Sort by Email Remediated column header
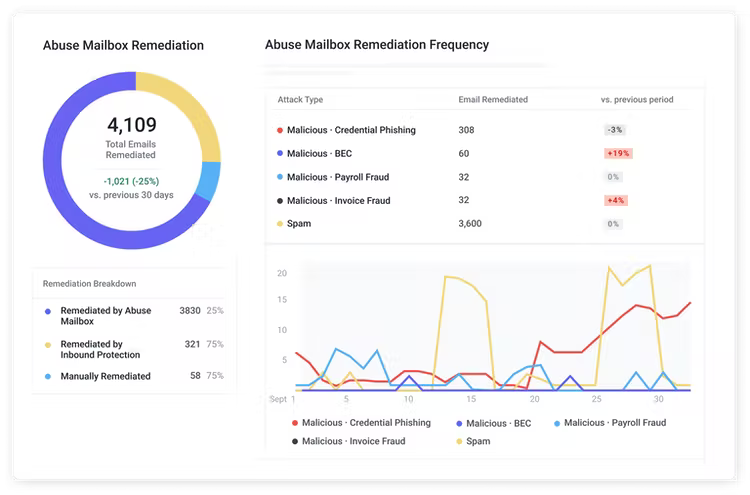750x495 pixels. coord(493,100)
